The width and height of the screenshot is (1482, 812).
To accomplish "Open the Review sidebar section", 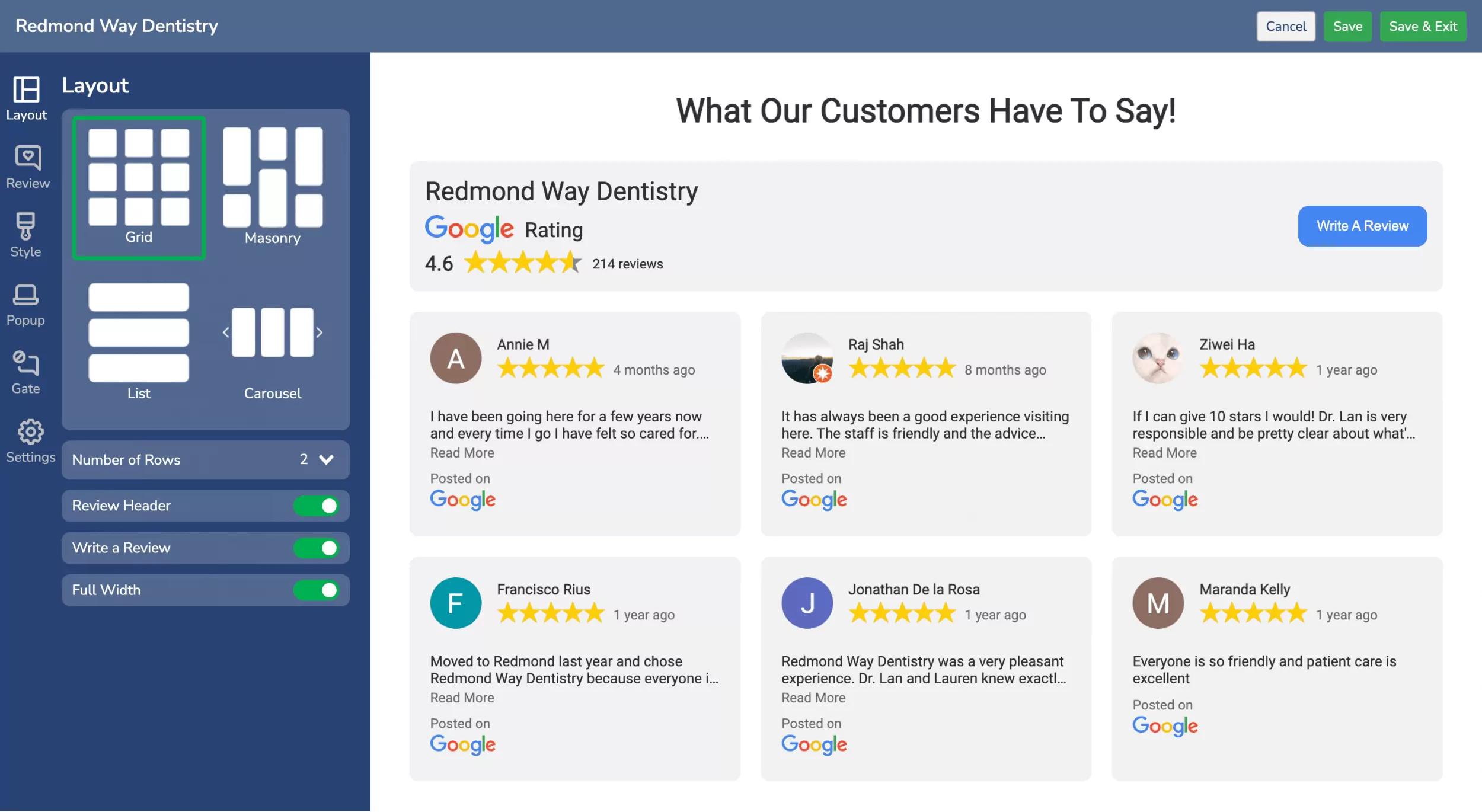I will point(28,167).
